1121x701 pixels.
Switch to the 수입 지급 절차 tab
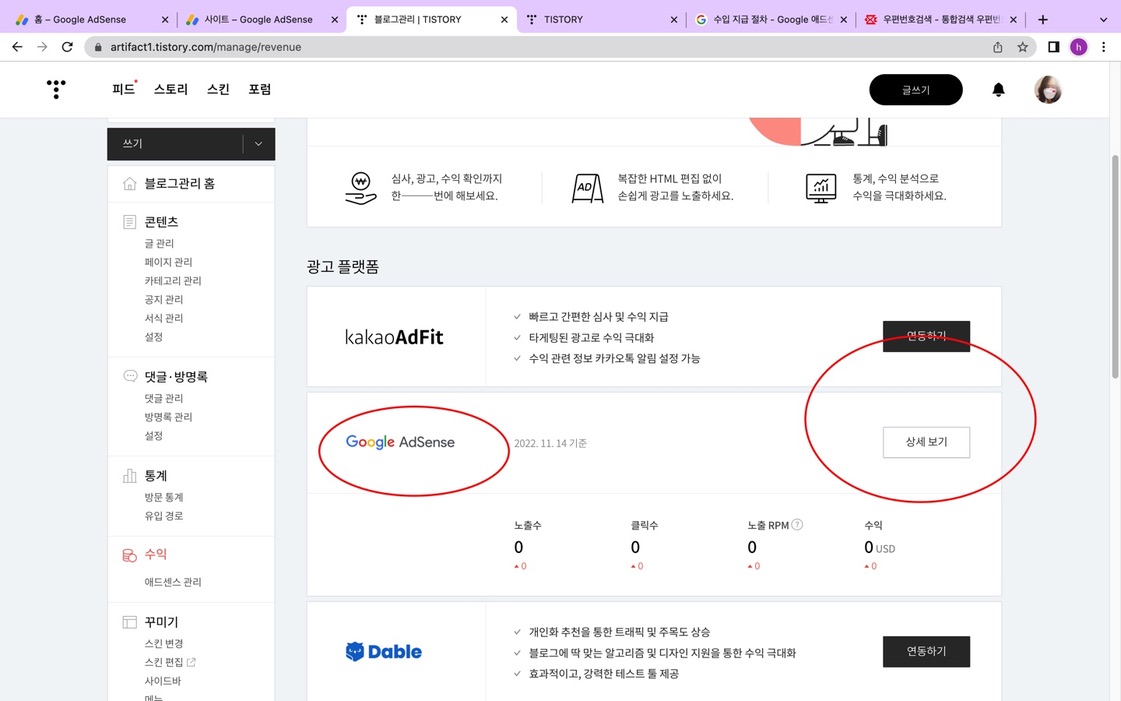point(771,19)
